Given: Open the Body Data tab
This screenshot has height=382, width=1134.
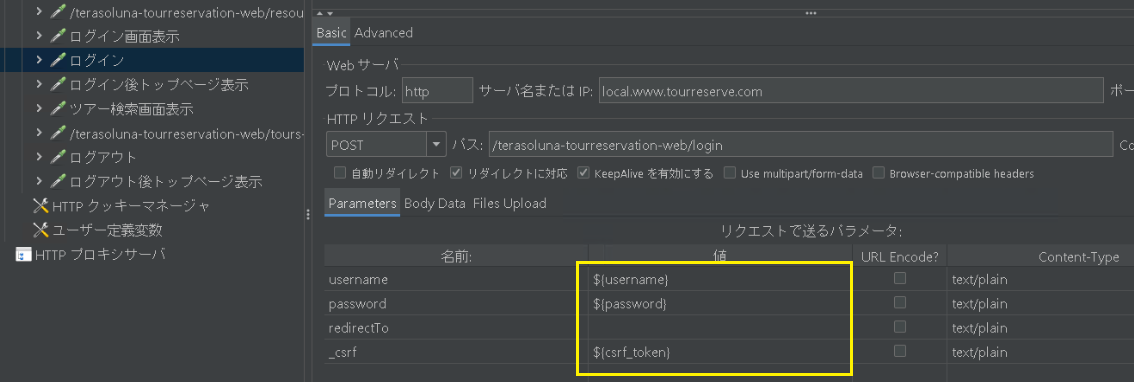Looking at the screenshot, I should click(x=434, y=203).
